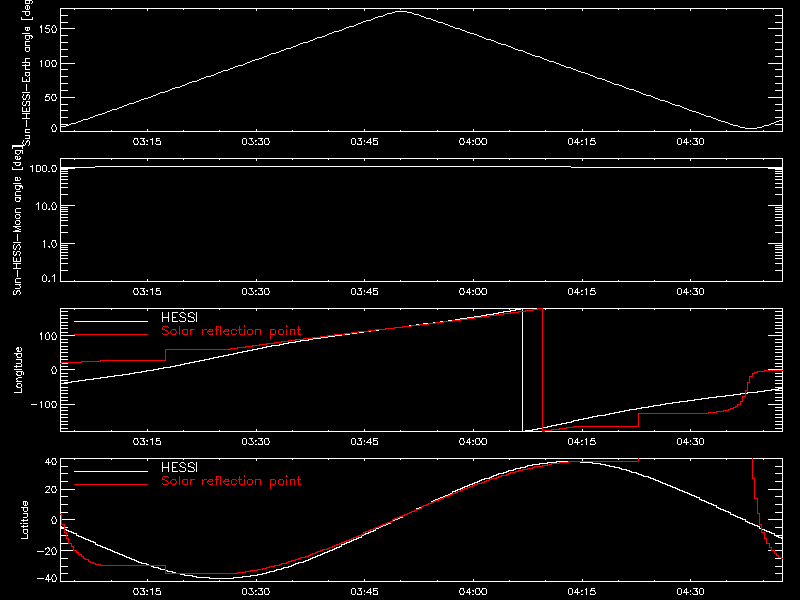The height and width of the screenshot is (600, 800).
Task: Click the -40 tick on Latitude axis
Action: tap(47, 578)
